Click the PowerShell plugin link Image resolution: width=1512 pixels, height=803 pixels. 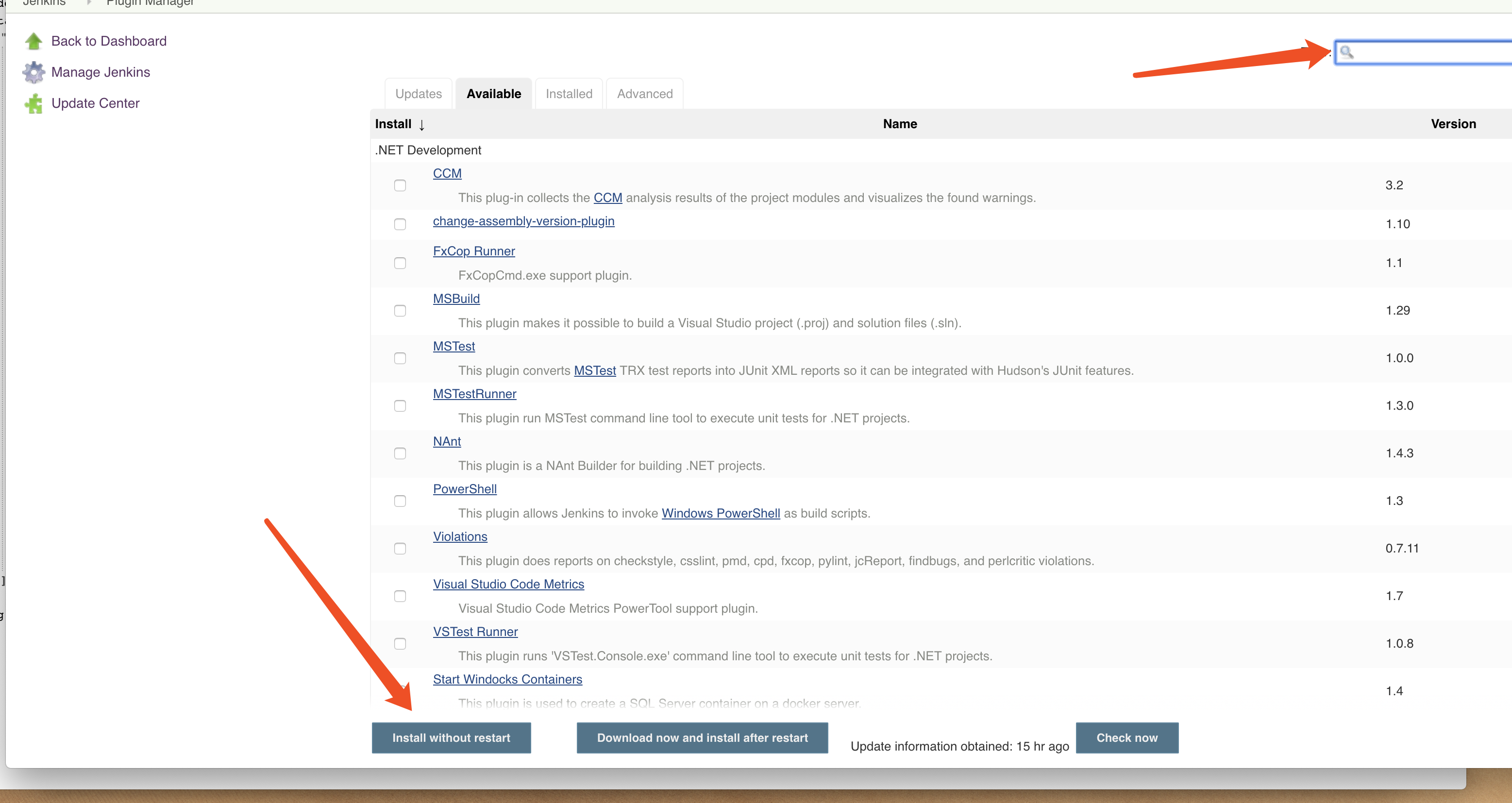(x=464, y=489)
